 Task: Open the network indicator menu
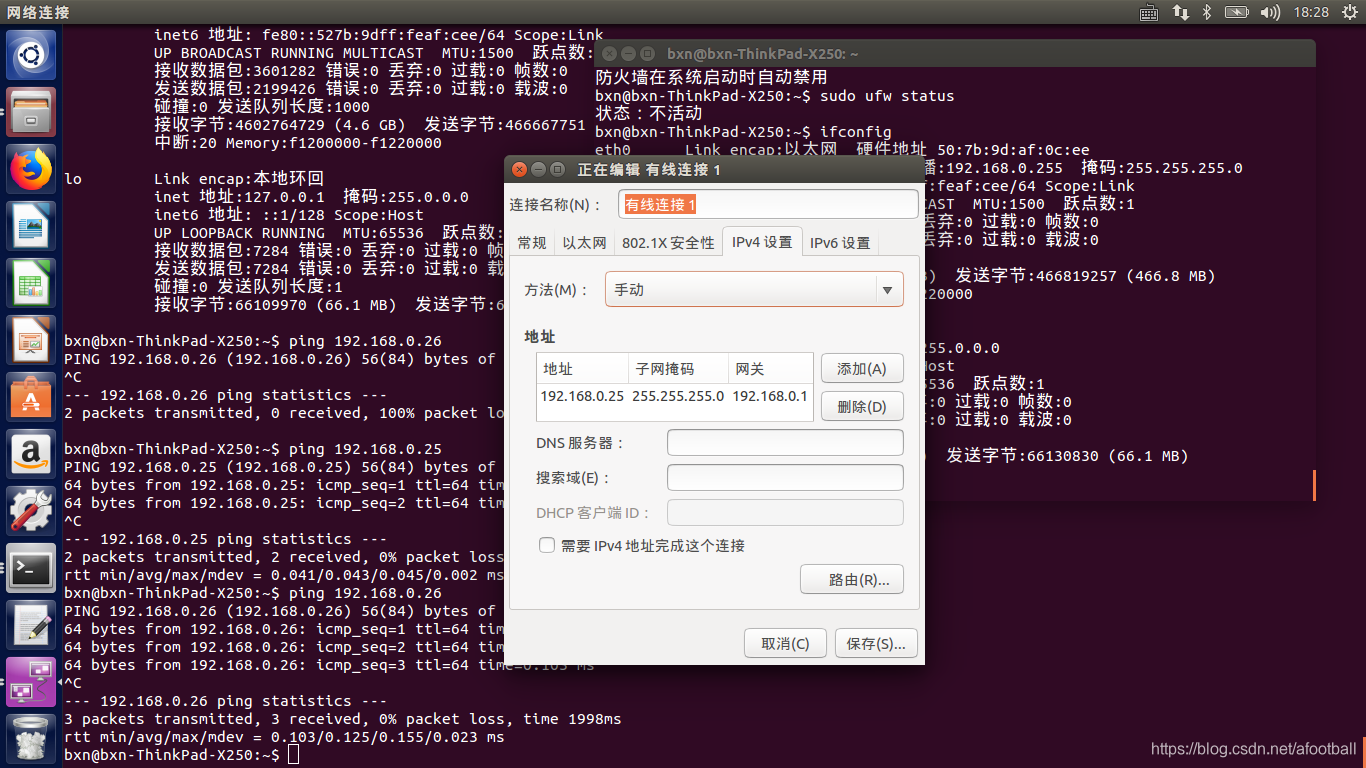1181,12
